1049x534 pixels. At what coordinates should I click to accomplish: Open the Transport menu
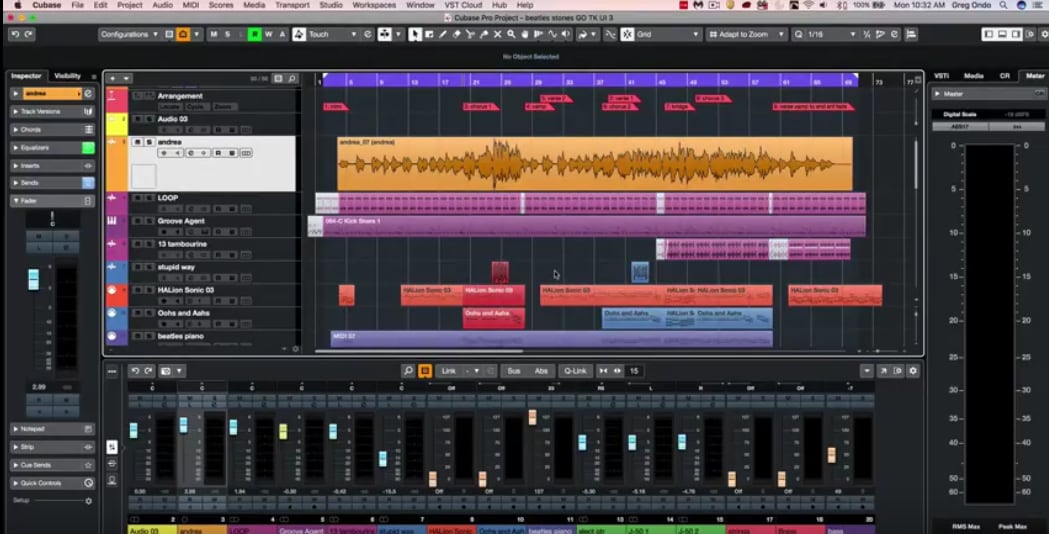pyautogui.click(x=293, y=5)
